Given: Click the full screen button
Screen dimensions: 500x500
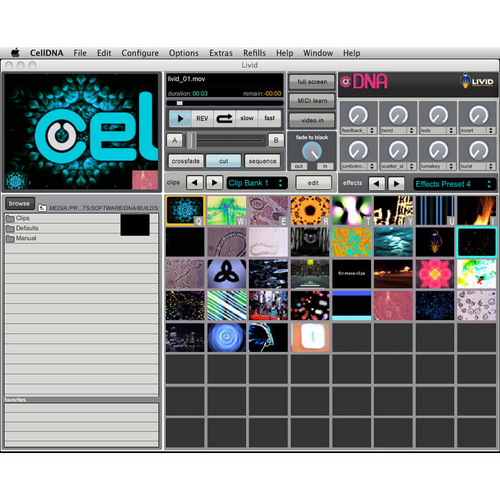Looking at the screenshot, I should point(312,82).
